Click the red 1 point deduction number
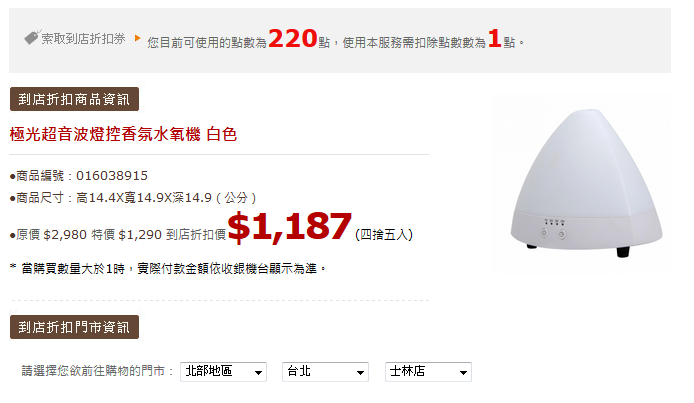694x403 pixels. pos(494,38)
